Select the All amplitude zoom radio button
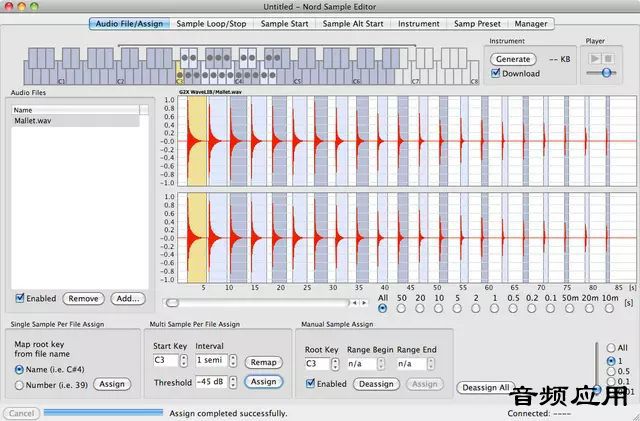The image size is (640, 421). [x=611, y=348]
